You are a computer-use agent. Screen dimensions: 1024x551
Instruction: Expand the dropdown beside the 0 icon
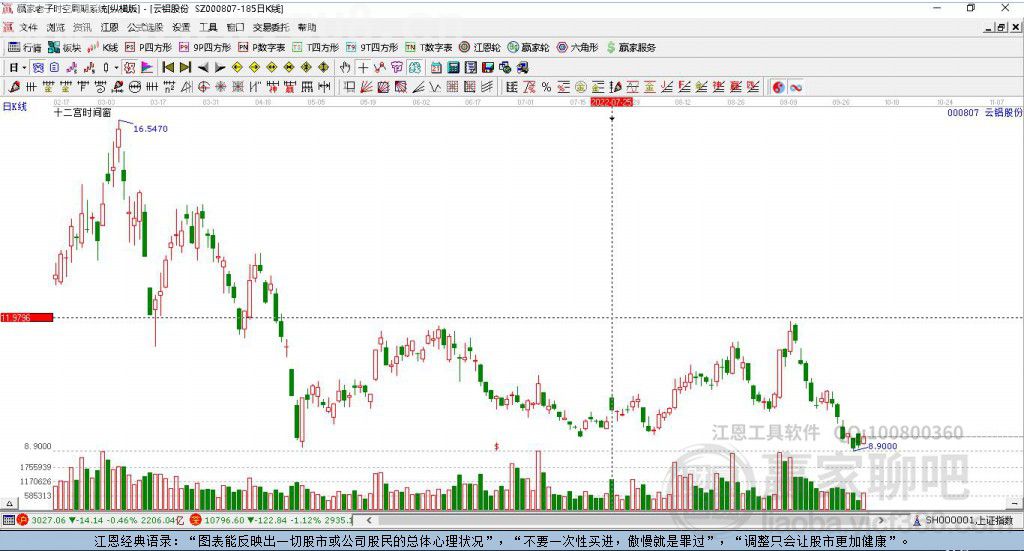pos(116,68)
